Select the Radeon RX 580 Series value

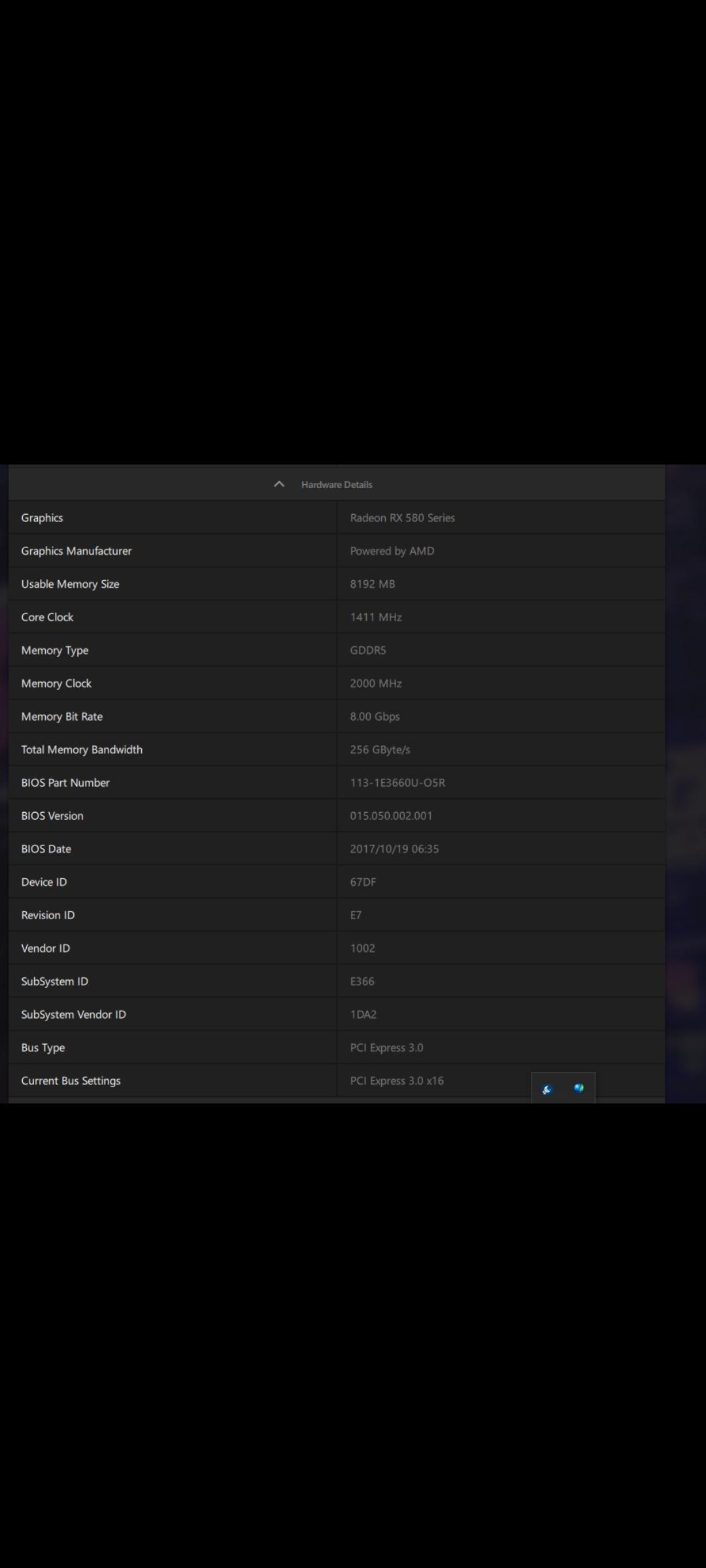pyautogui.click(x=402, y=518)
